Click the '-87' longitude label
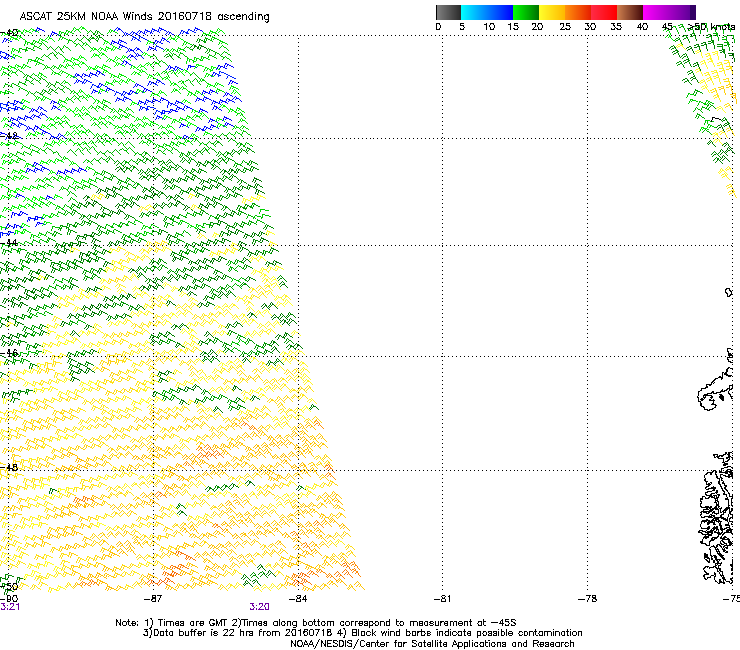 [153, 599]
